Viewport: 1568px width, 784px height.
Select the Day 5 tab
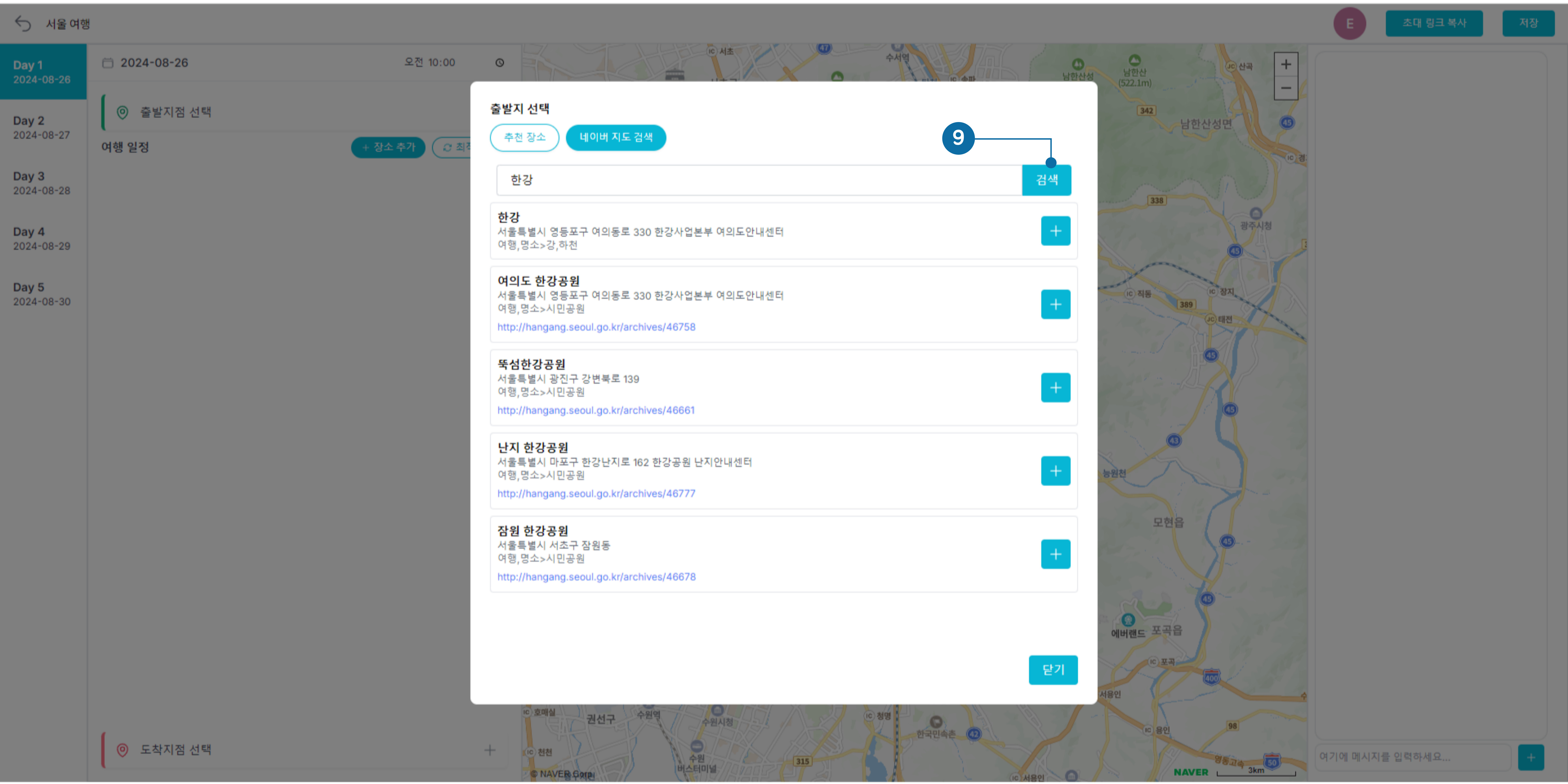(43, 294)
